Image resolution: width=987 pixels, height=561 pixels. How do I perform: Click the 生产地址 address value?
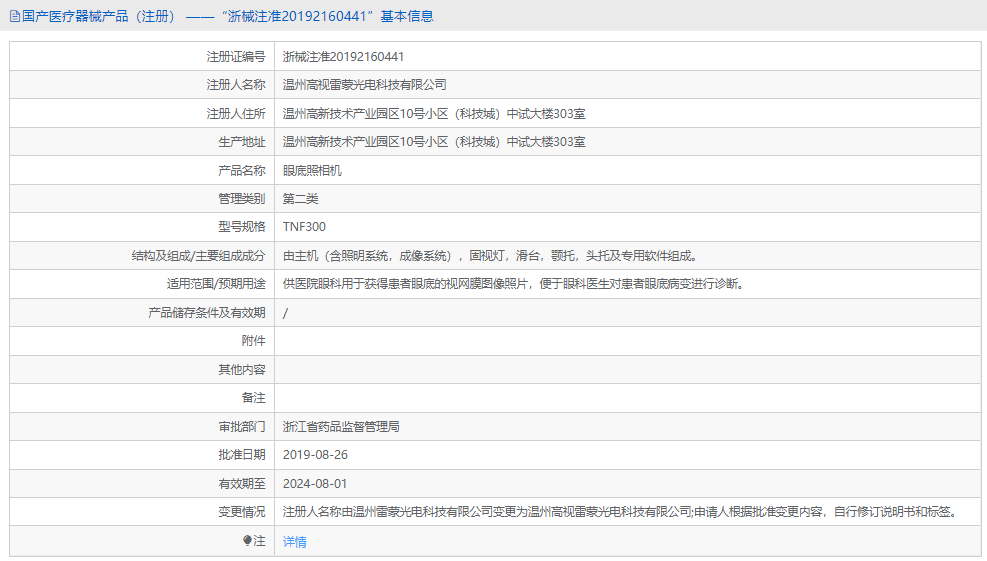tap(434, 142)
